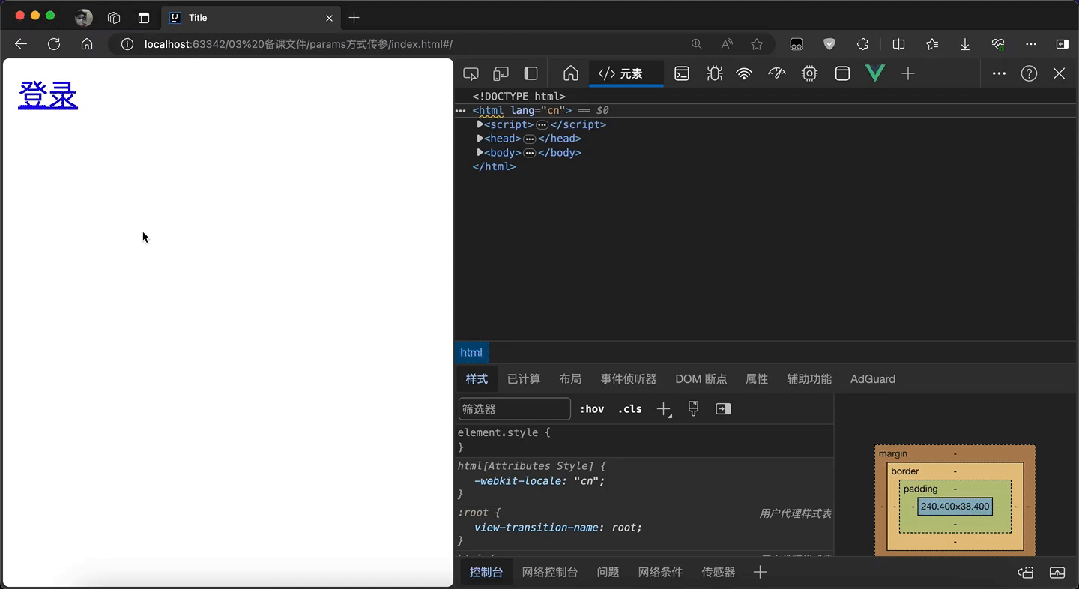Expand the script node in DOM tree

coord(480,125)
